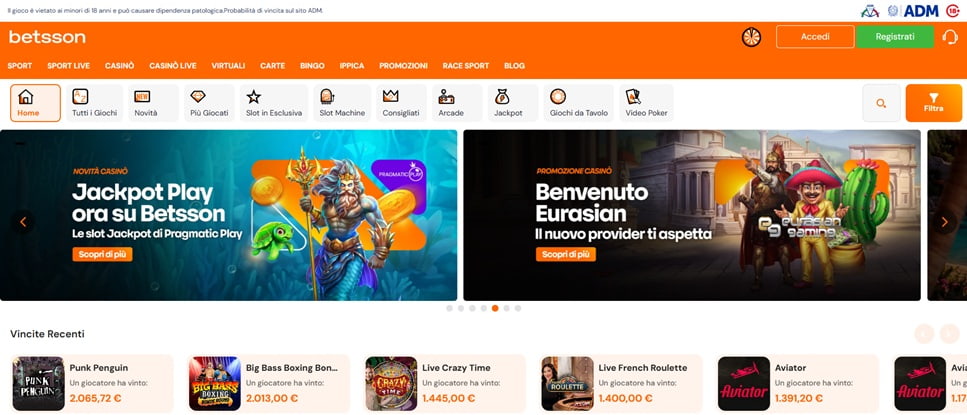This screenshot has width=967, height=415.
Task: Open IPPICA menu item
Action: click(x=352, y=66)
